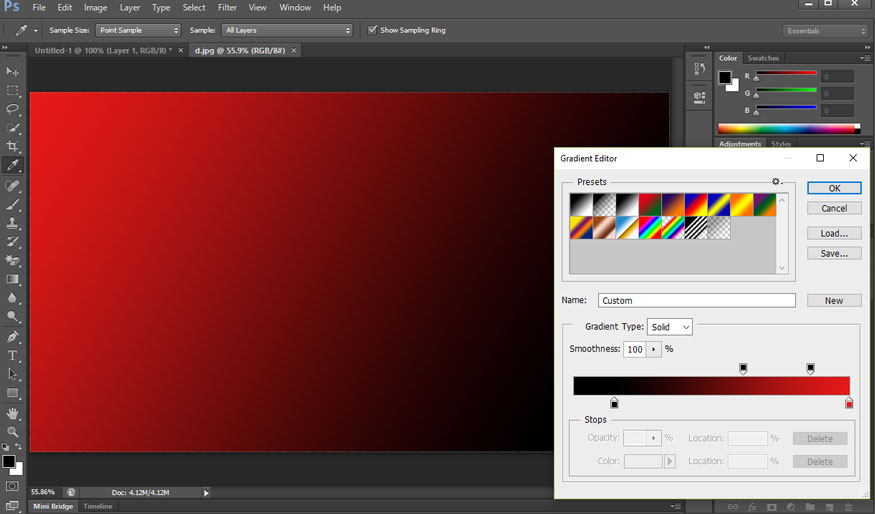Open the Mini Bridge tab
The width and height of the screenshot is (875, 514).
tap(53, 506)
